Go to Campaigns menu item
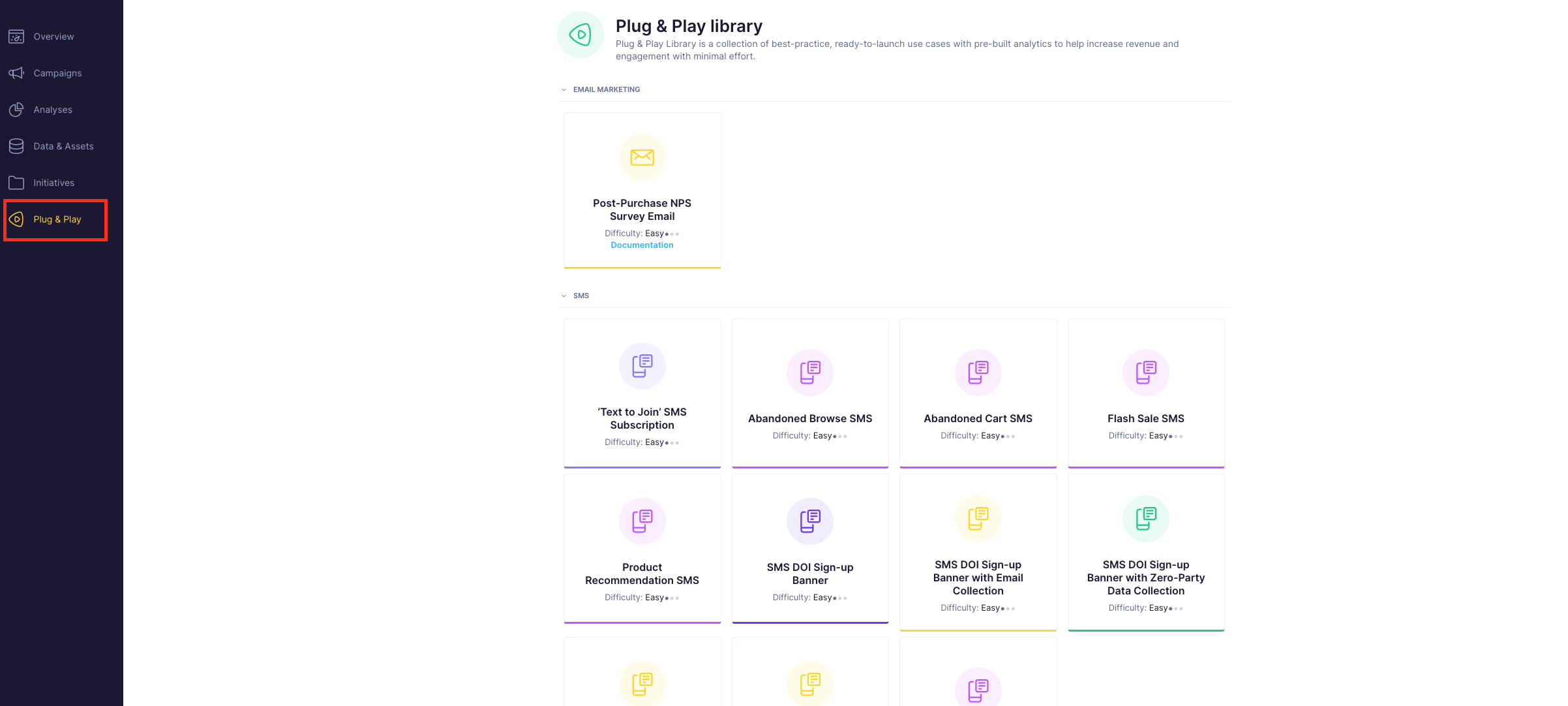 point(57,73)
